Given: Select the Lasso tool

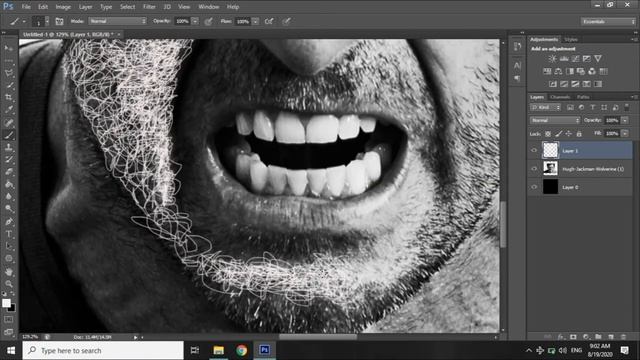Looking at the screenshot, I should click(9, 73).
